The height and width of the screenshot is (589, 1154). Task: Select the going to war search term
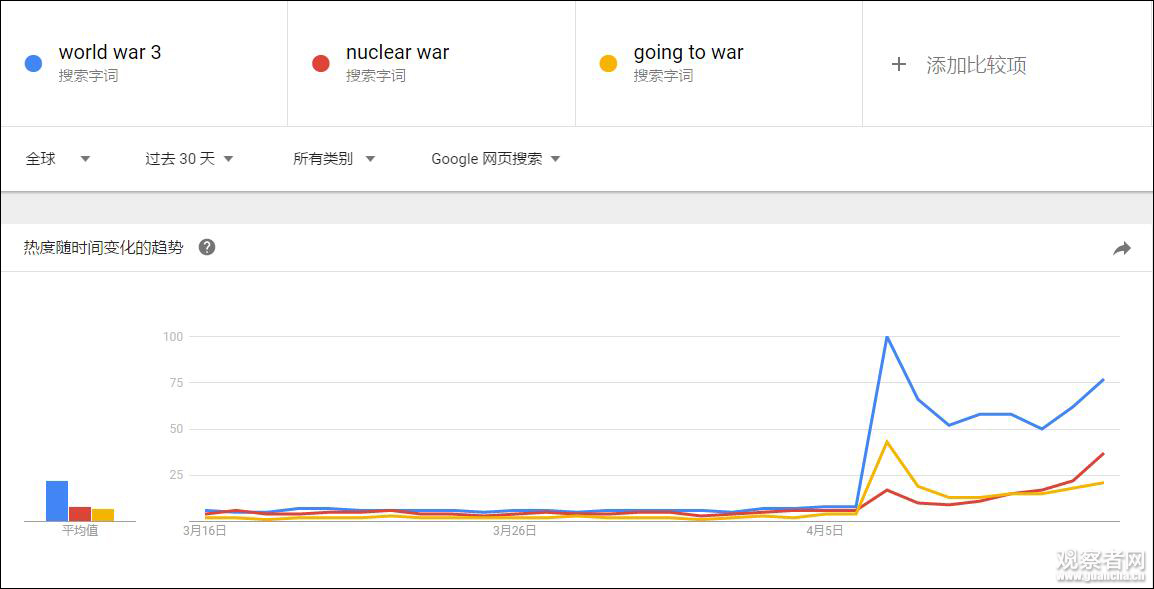pyautogui.click(x=688, y=53)
